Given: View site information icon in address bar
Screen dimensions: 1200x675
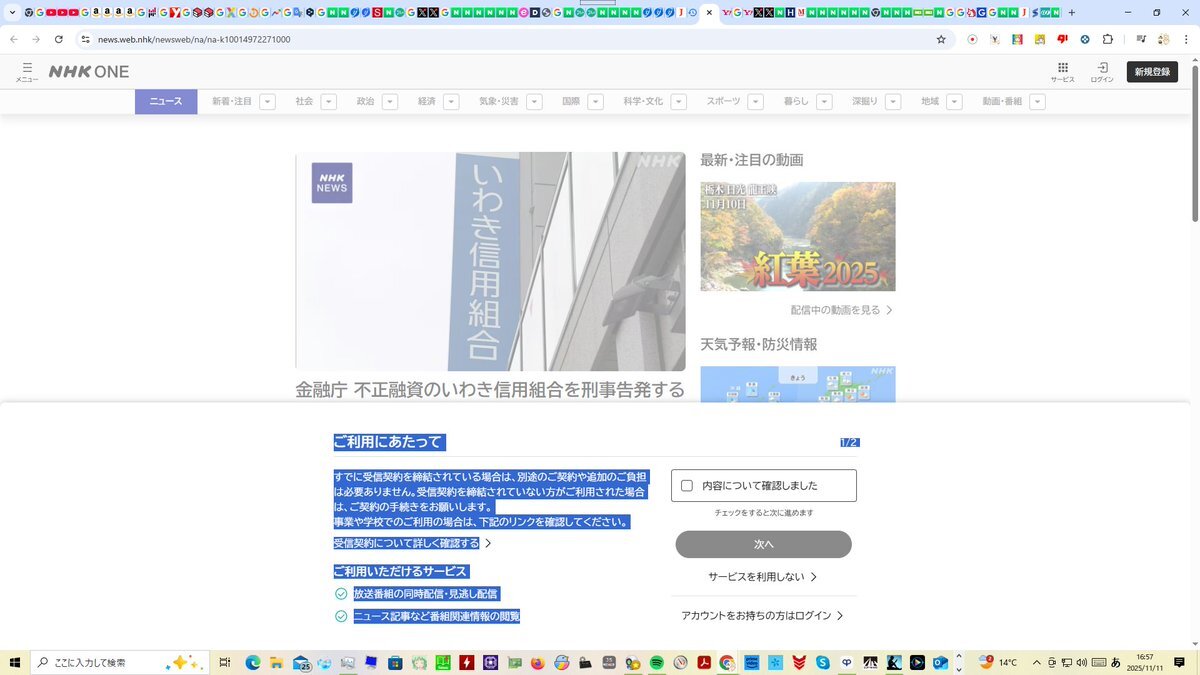Looking at the screenshot, I should tap(85, 39).
